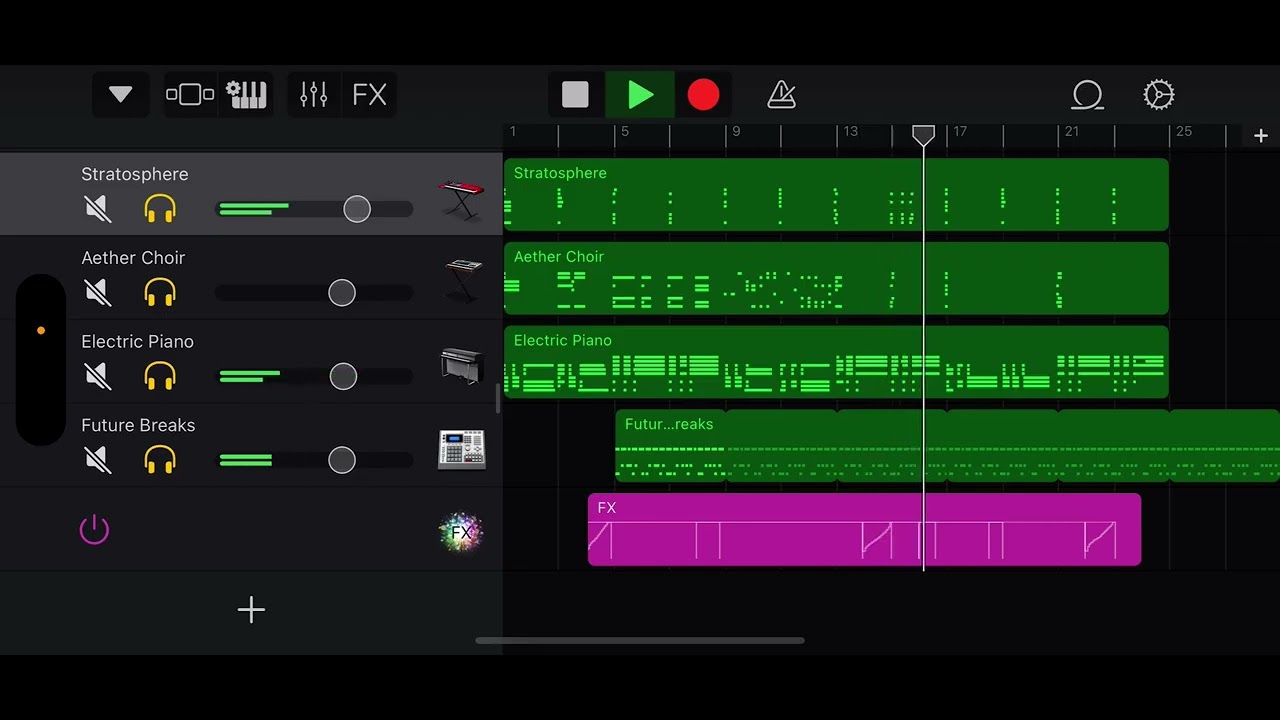The width and height of the screenshot is (1280, 720).
Task: Mute the Electric Piano track
Action: [x=97, y=376]
